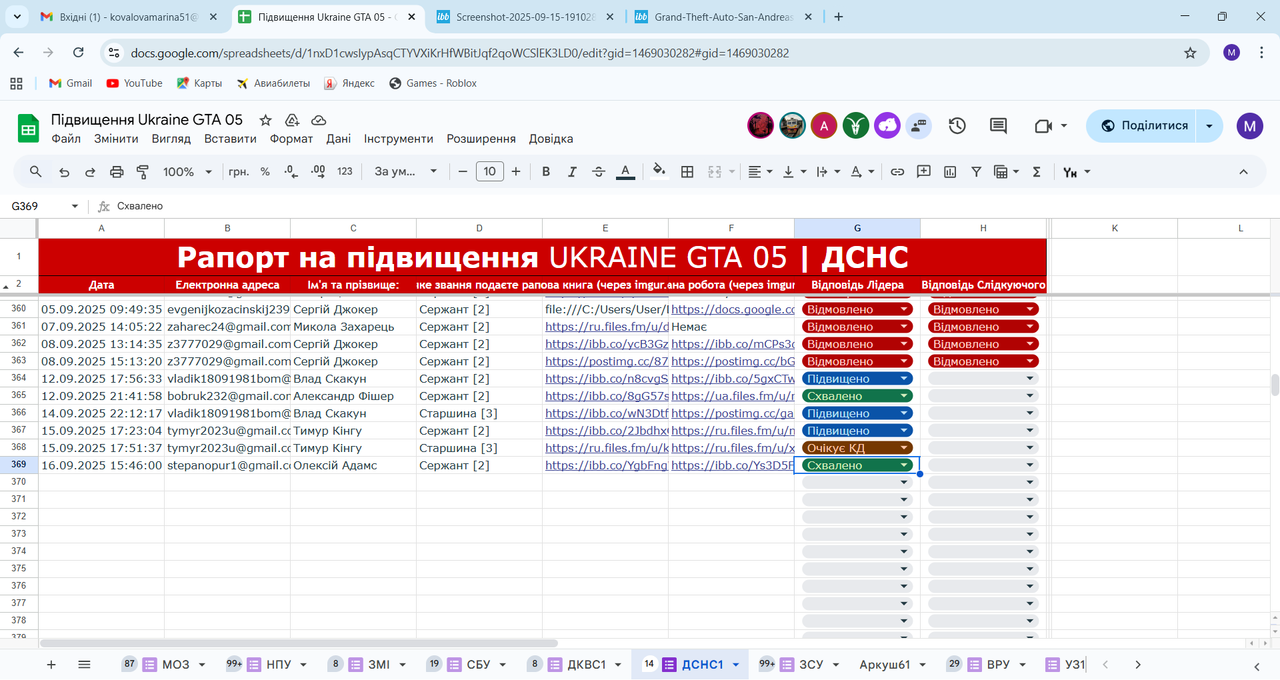Open horizontal align dropdown

coord(760,172)
